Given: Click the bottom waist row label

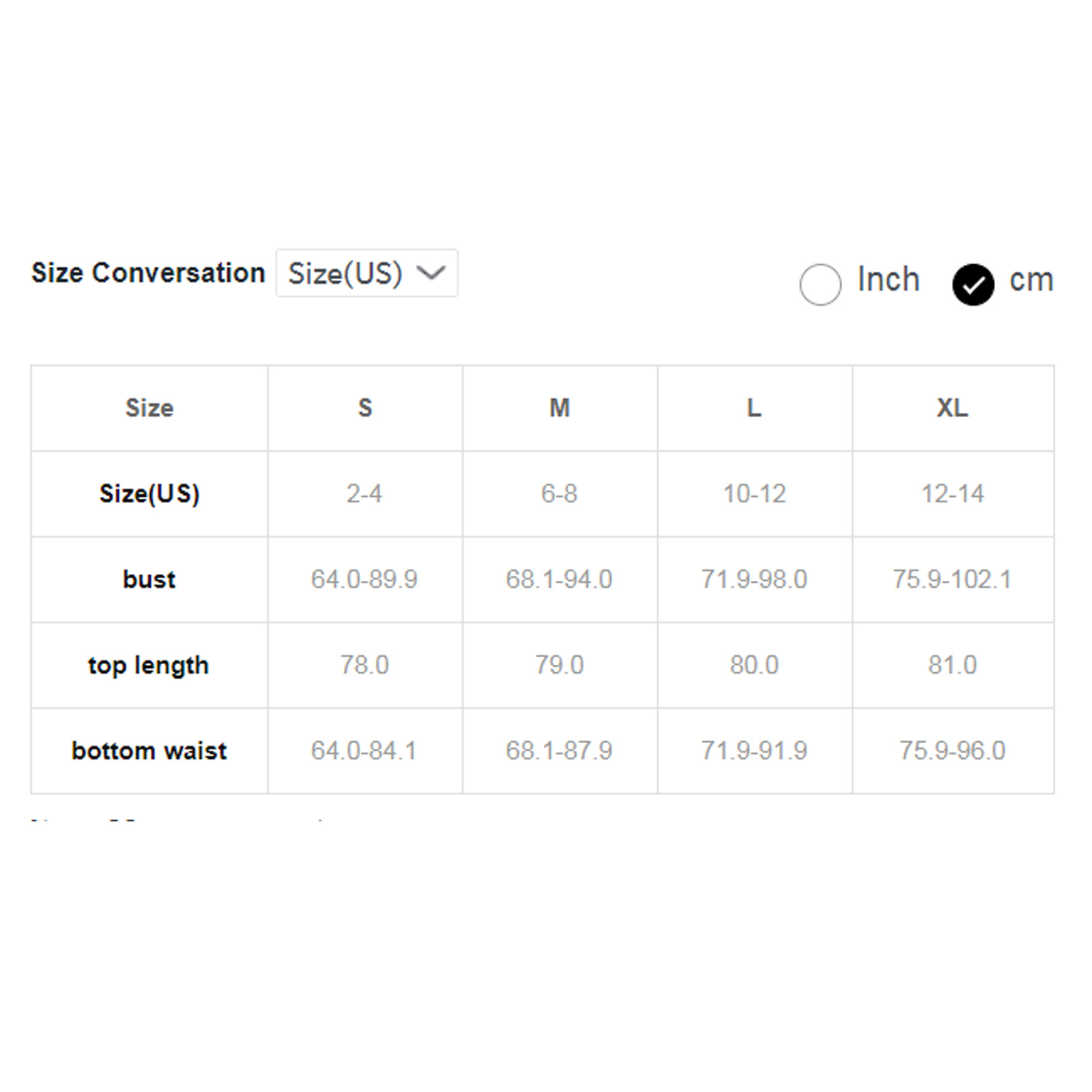Looking at the screenshot, I should pos(149,751).
